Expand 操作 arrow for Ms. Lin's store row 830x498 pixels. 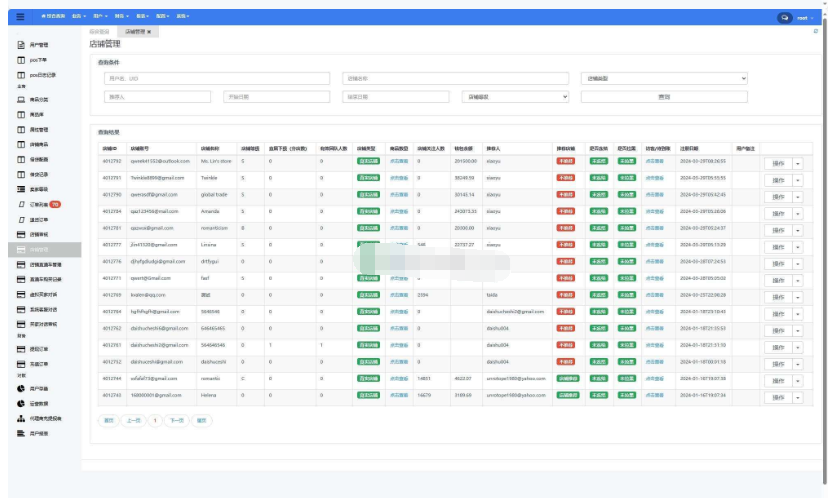click(x=798, y=161)
